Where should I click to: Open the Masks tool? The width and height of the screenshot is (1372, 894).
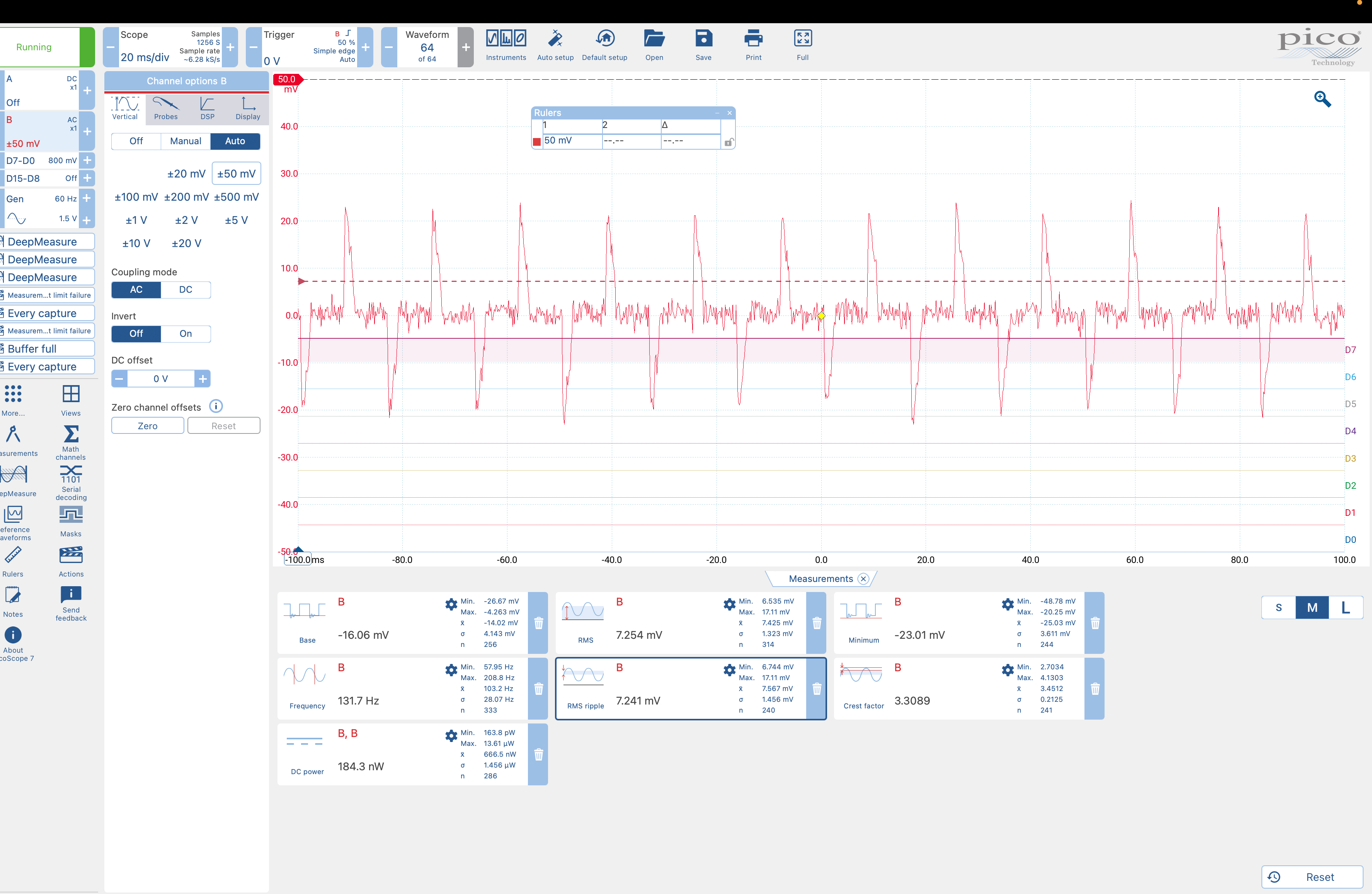coord(71,515)
